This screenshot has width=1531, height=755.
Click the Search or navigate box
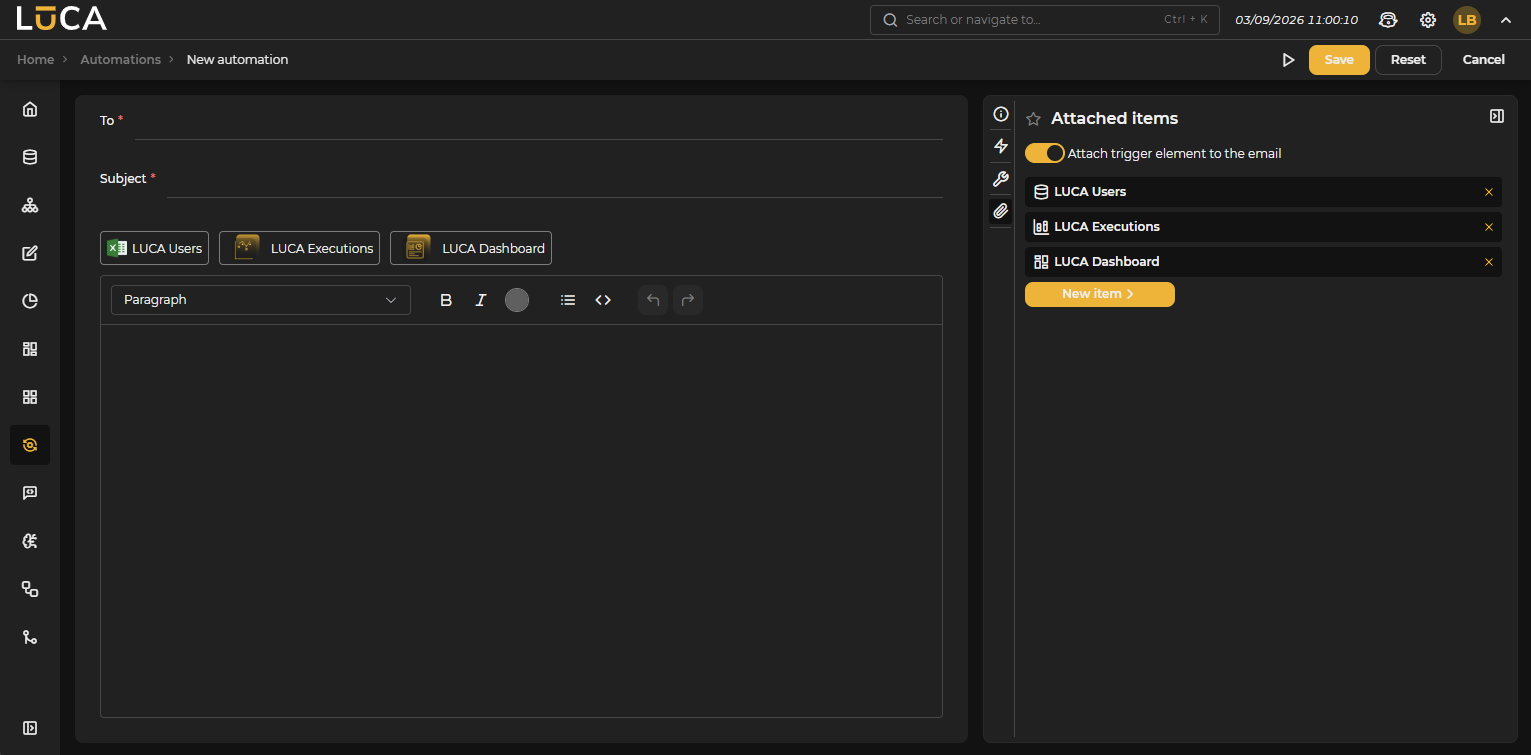[x=1045, y=20]
